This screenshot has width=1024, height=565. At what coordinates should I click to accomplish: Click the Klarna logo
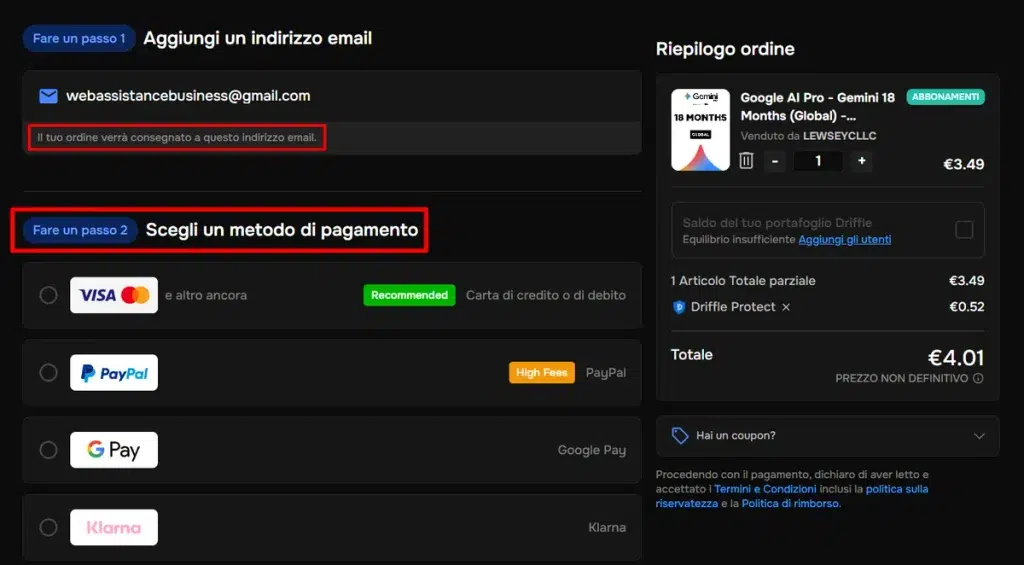point(114,527)
